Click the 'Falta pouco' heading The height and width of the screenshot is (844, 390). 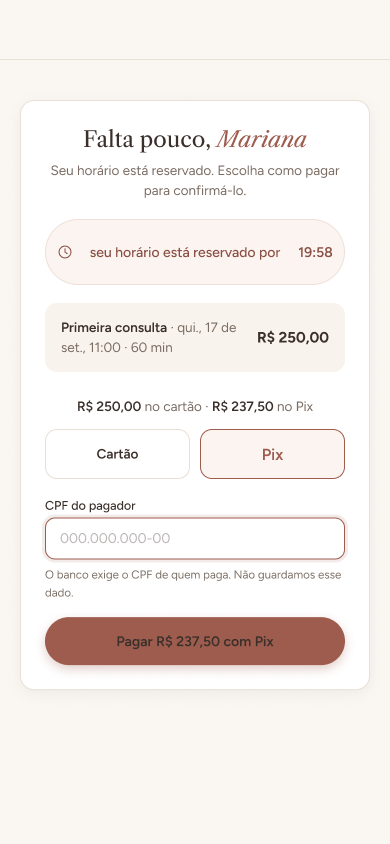pyautogui.click(x=147, y=139)
